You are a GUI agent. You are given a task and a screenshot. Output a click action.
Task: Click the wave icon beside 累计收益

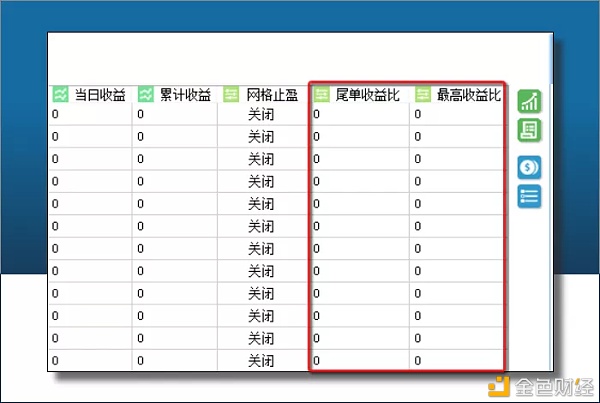pyautogui.click(x=146, y=94)
